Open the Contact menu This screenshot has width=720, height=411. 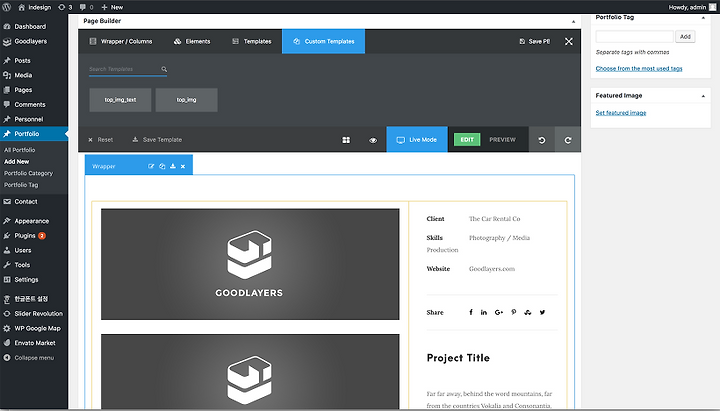click(x=26, y=202)
